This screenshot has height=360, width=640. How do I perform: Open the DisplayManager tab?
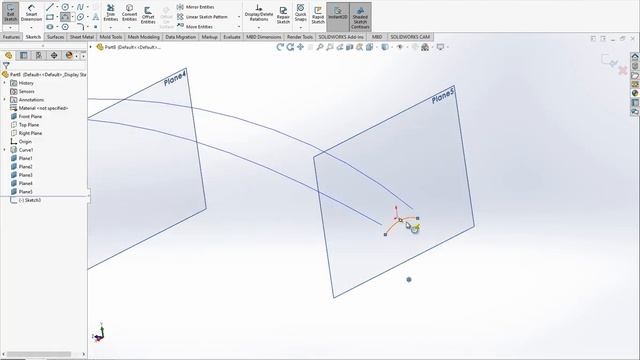point(69,55)
